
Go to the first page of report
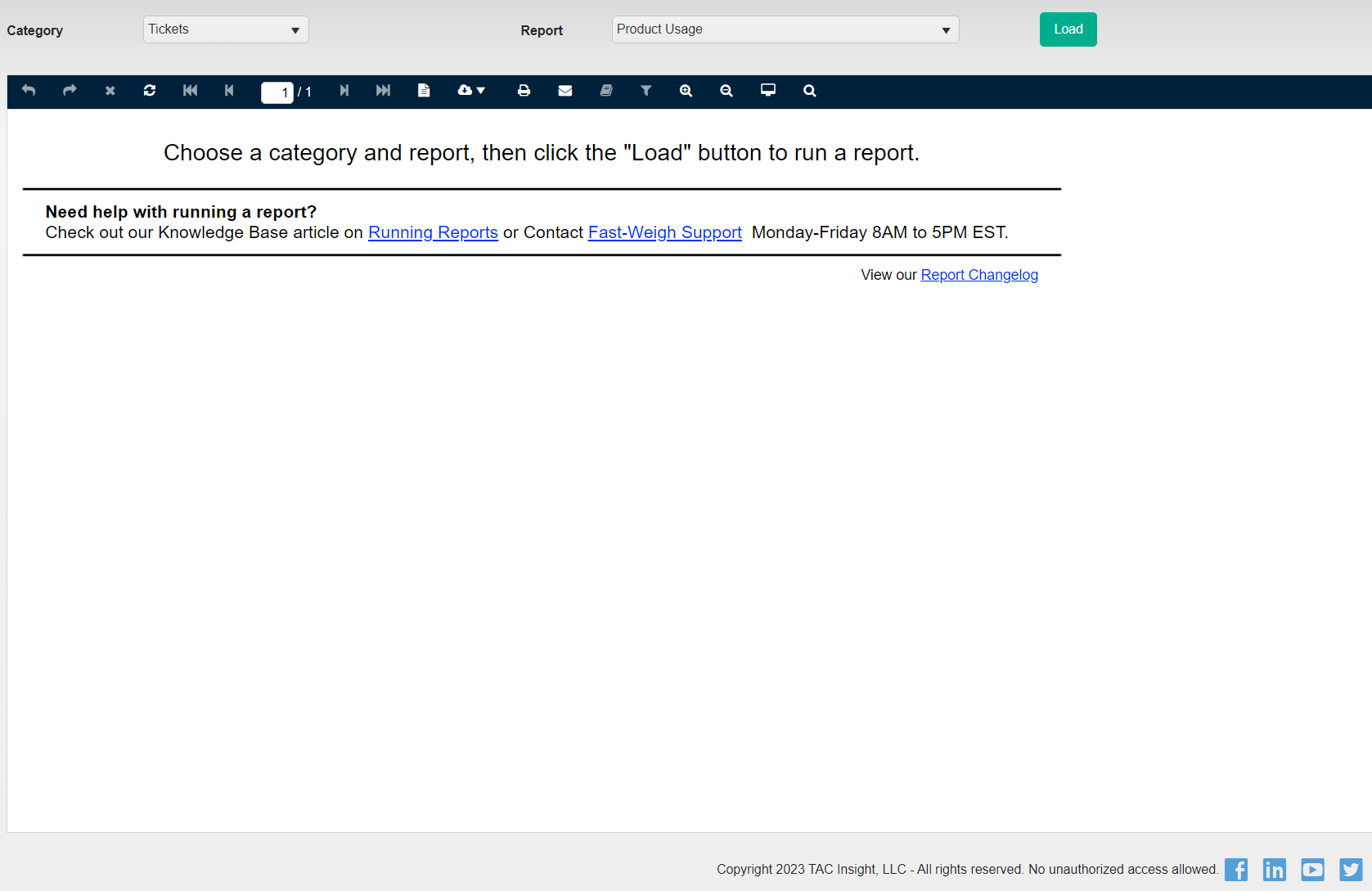click(x=190, y=91)
